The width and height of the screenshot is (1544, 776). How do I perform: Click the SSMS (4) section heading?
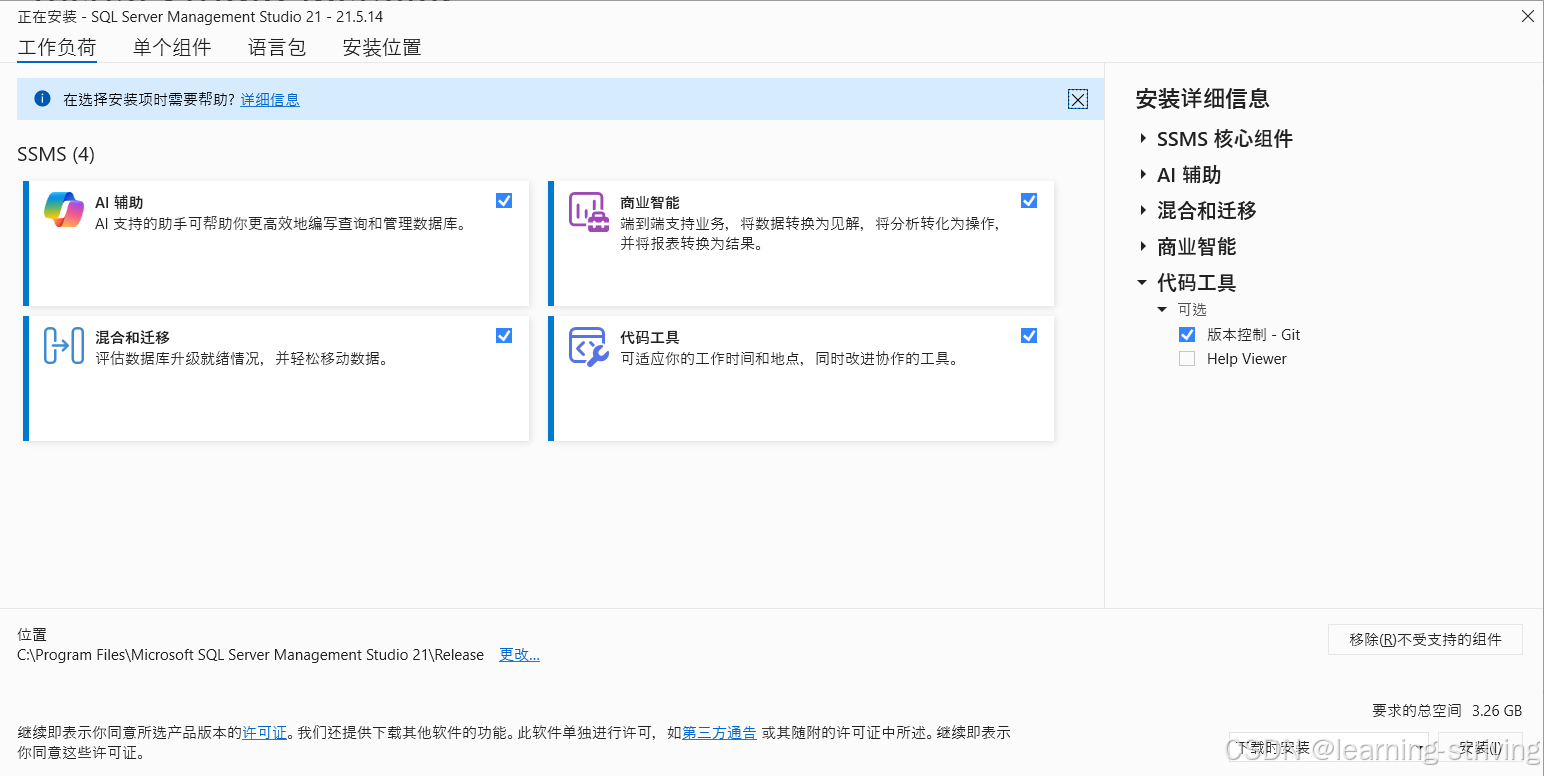click(56, 154)
